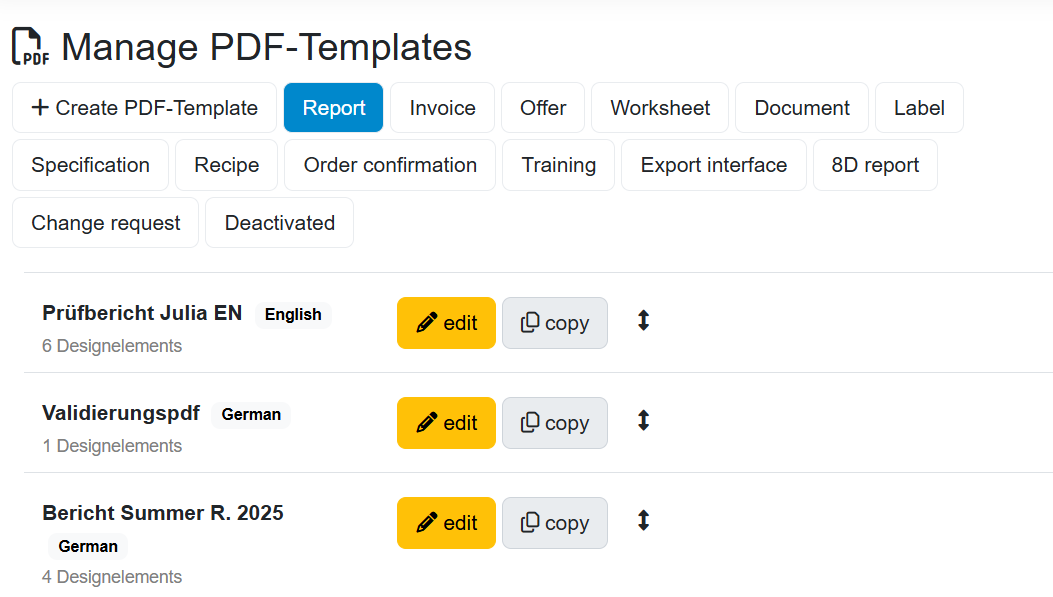1053x597 pixels.
Task: Click the reorder arrows for Bericht Summer R. 2025
Action: pyautogui.click(x=643, y=520)
